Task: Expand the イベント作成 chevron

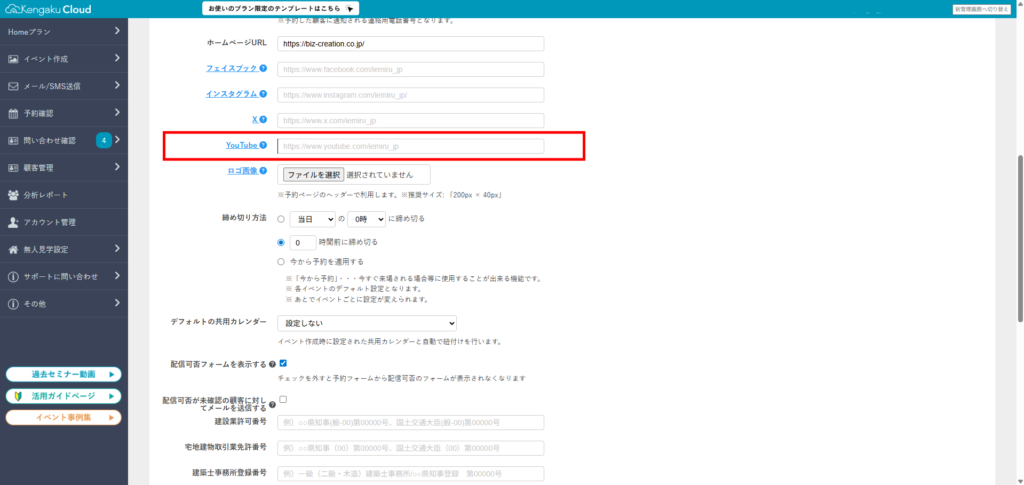Action: pos(117,58)
